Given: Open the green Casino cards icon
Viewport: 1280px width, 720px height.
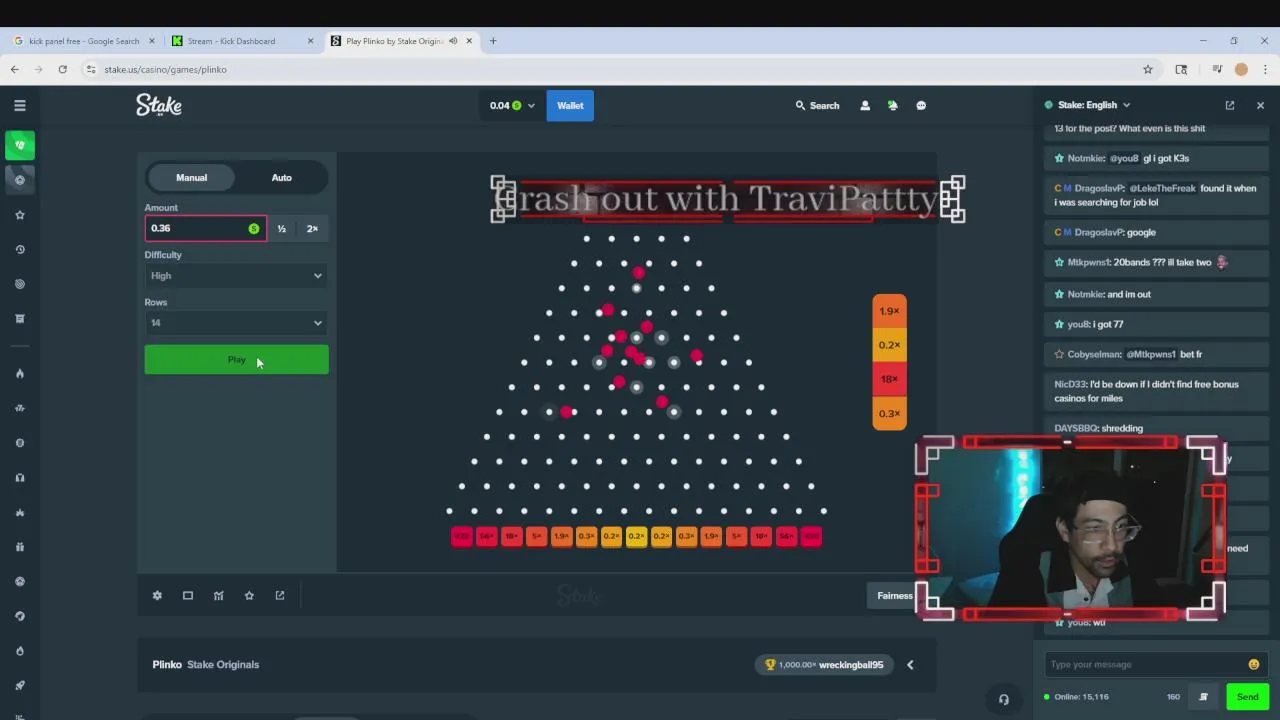Looking at the screenshot, I should pos(19,145).
